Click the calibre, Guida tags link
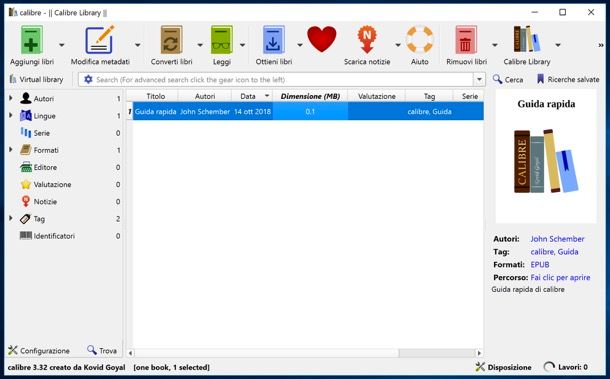Screen dimensions: 610x379 tap(554, 252)
